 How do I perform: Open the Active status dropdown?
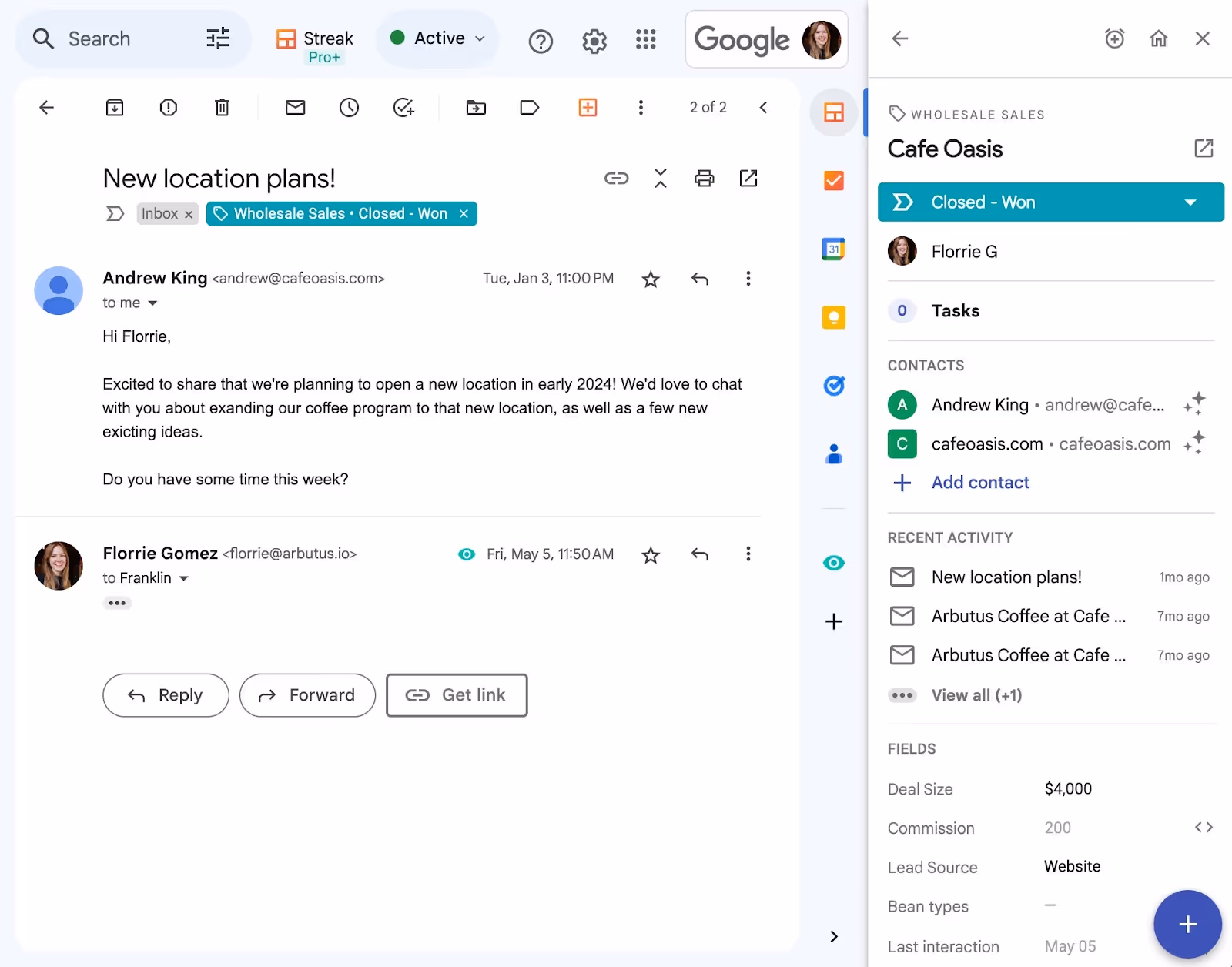coord(437,38)
